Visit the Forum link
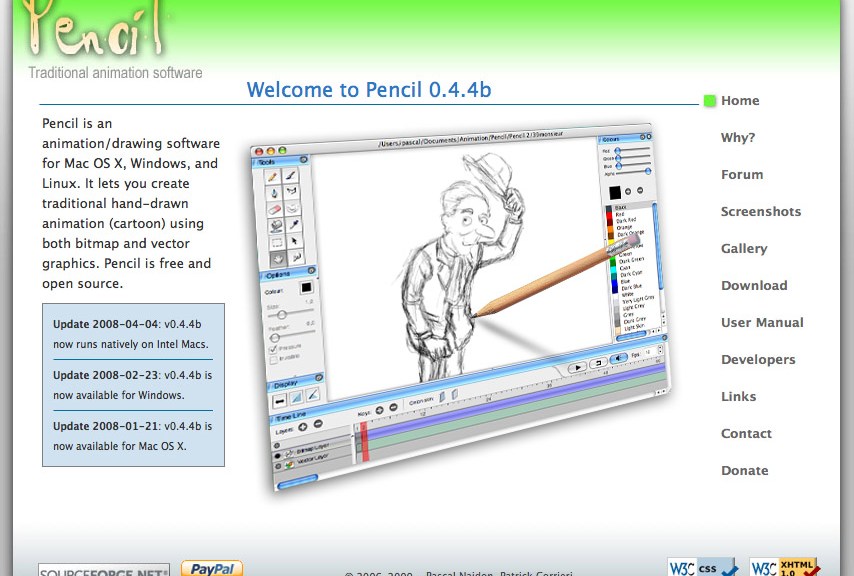 tap(741, 175)
